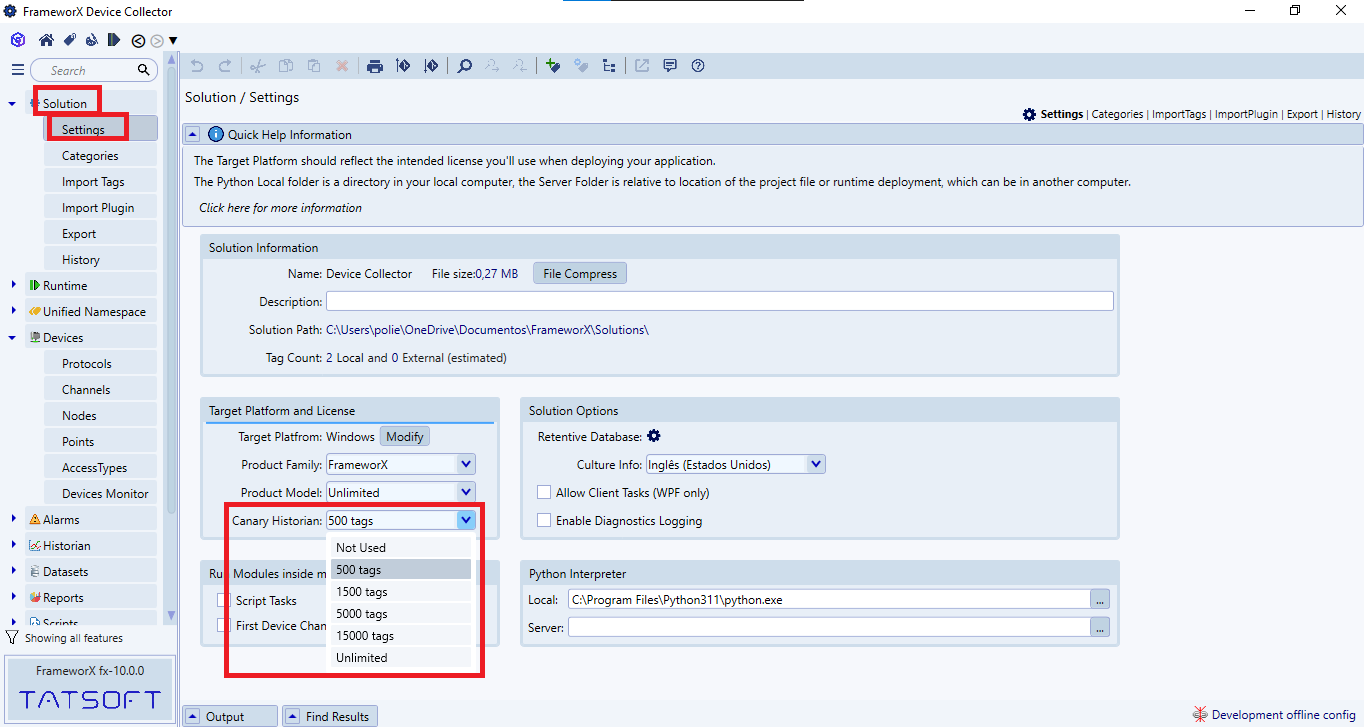Click the hamburger menu icon beside Search
Image resolution: width=1364 pixels, height=727 pixels.
tap(17, 70)
